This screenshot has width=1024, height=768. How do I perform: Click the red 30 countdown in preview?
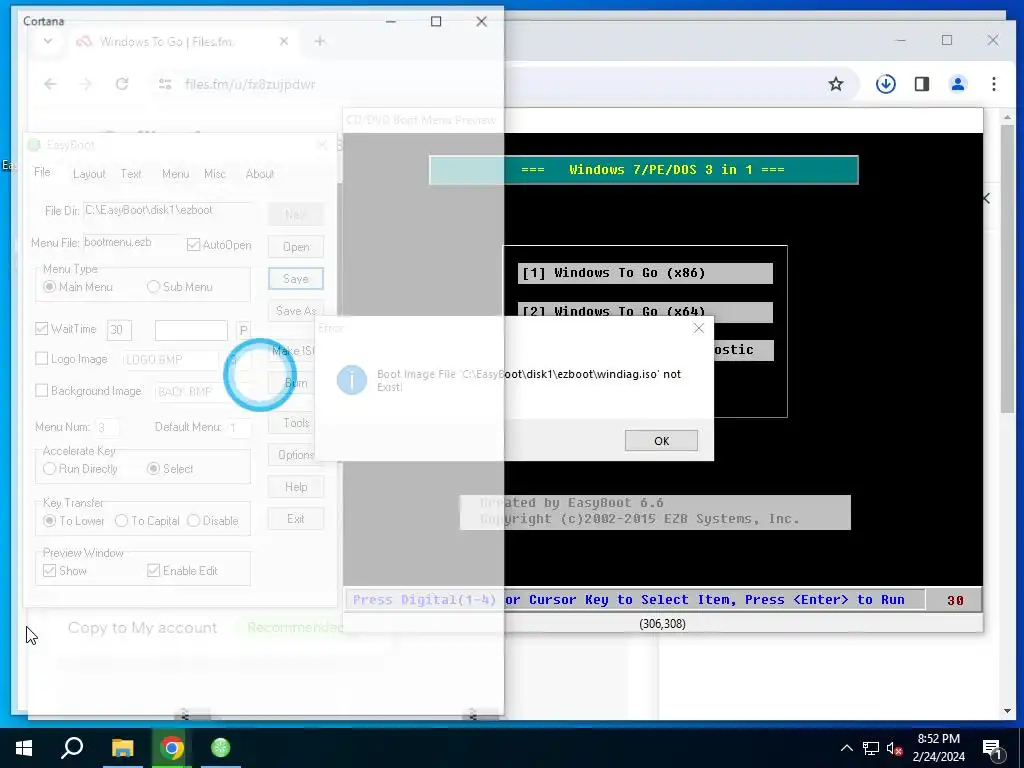point(955,600)
